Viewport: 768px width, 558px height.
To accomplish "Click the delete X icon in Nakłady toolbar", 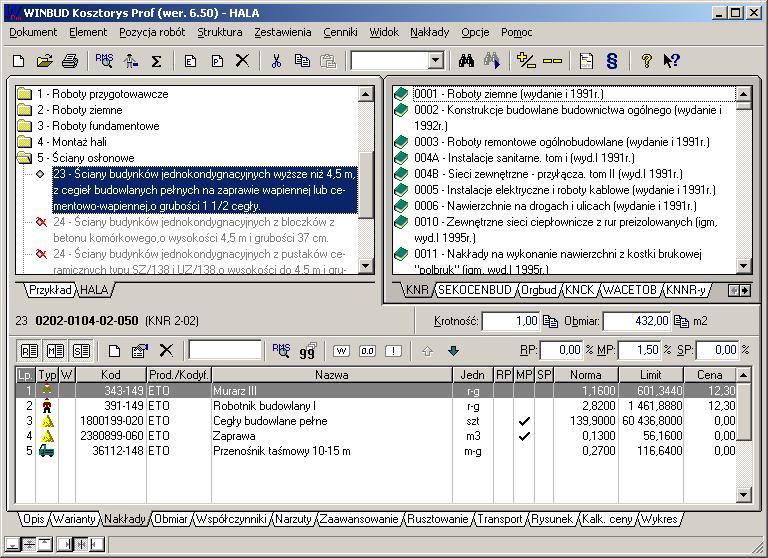I will (167, 350).
